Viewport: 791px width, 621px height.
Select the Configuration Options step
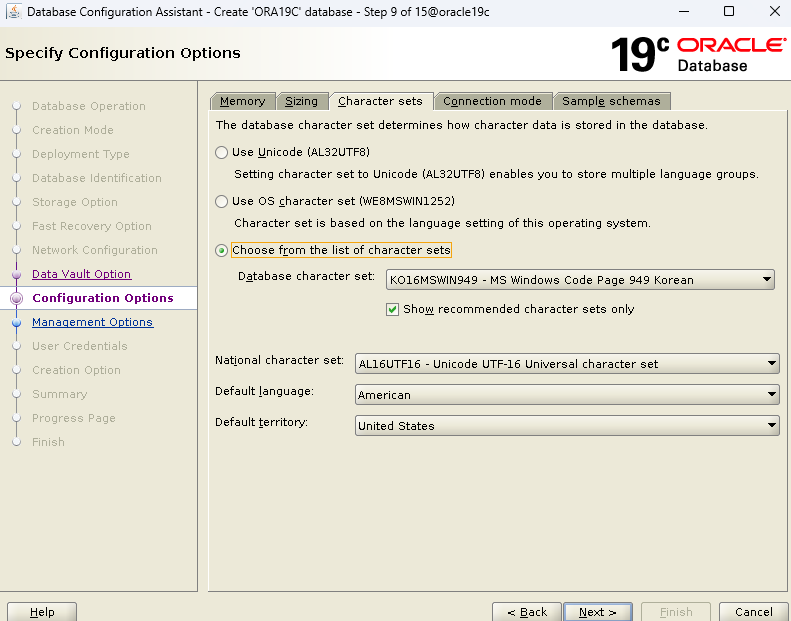(x=103, y=298)
